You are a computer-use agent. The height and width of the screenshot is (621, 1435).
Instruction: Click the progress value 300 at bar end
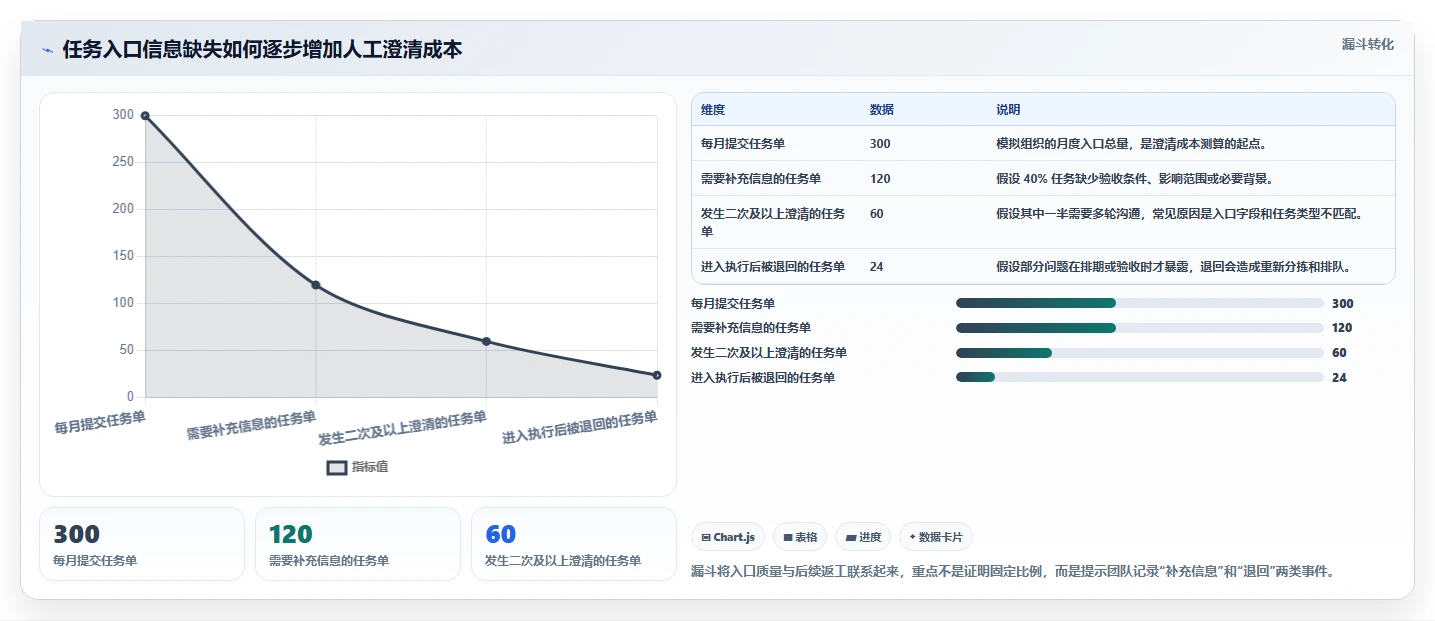pos(1342,303)
